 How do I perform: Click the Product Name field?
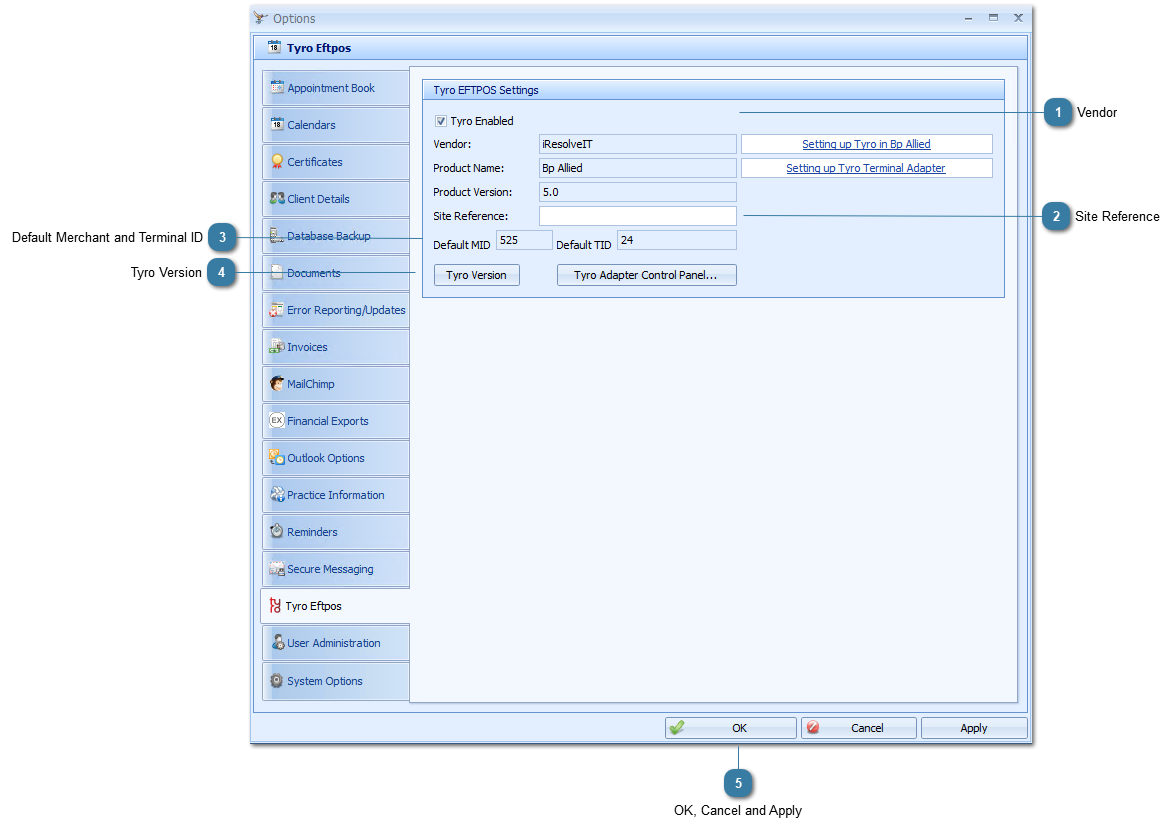tap(638, 168)
